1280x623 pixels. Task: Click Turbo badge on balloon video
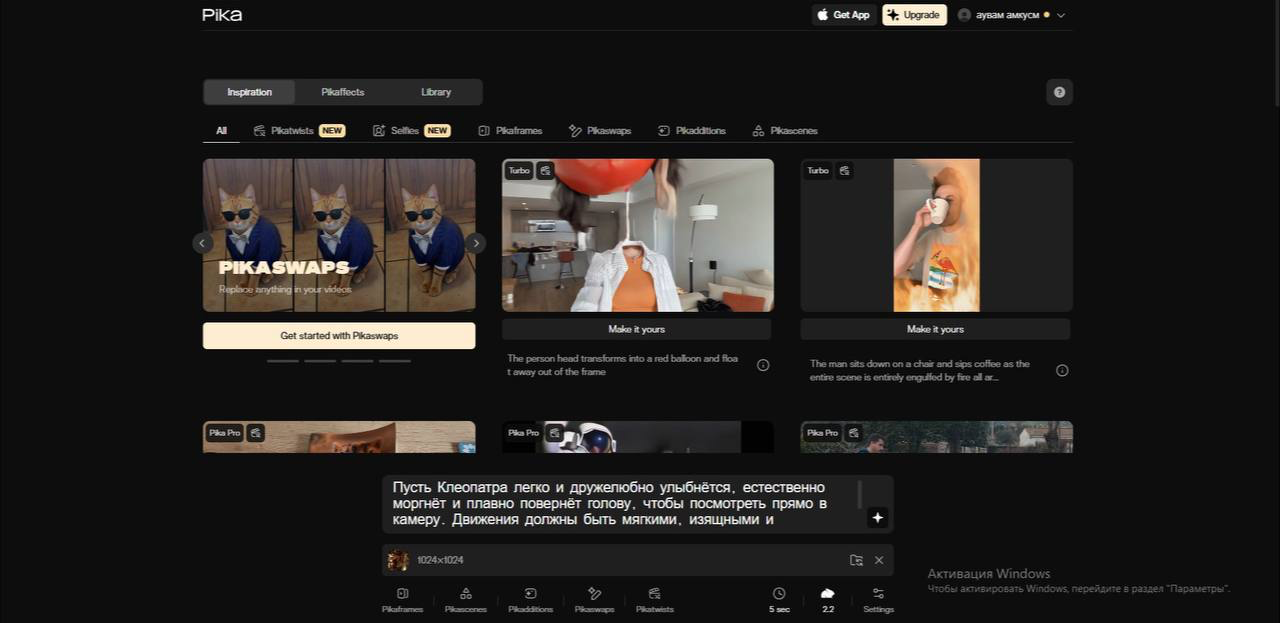click(x=519, y=171)
